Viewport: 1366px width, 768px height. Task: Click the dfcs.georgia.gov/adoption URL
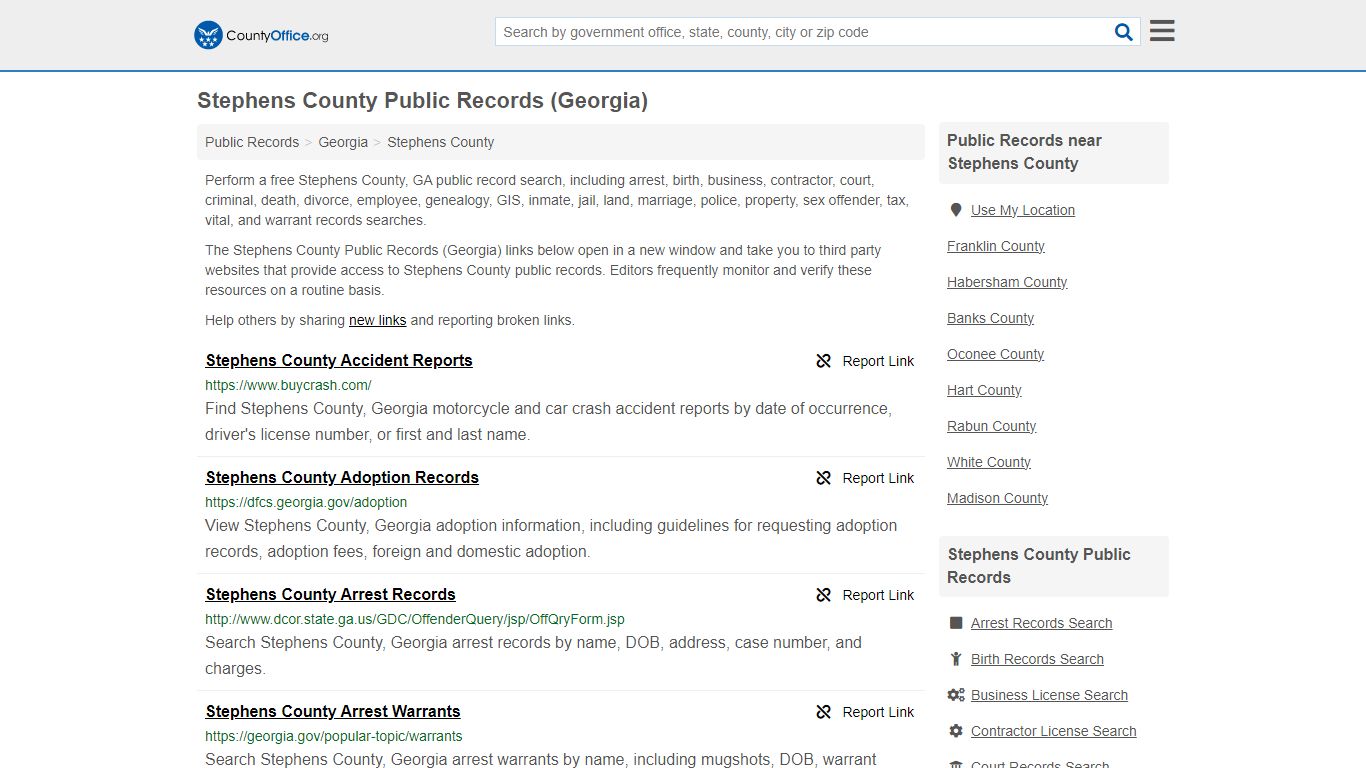click(x=306, y=502)
